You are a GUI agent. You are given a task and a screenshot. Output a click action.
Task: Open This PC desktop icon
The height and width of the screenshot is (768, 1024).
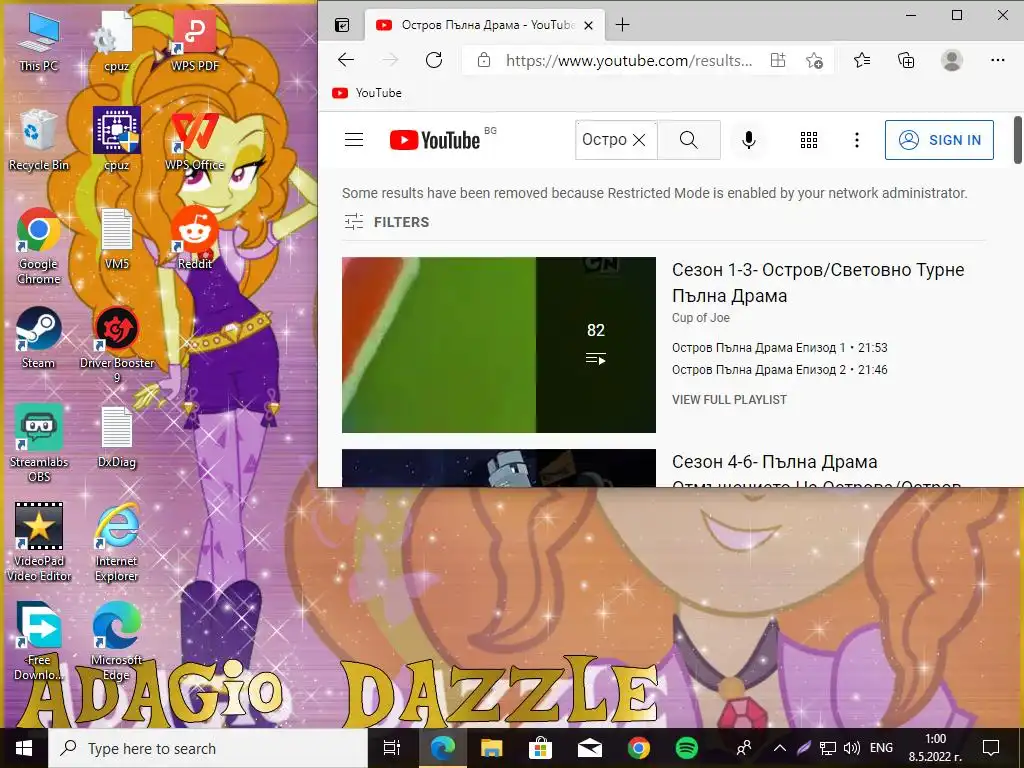point(39,42)
